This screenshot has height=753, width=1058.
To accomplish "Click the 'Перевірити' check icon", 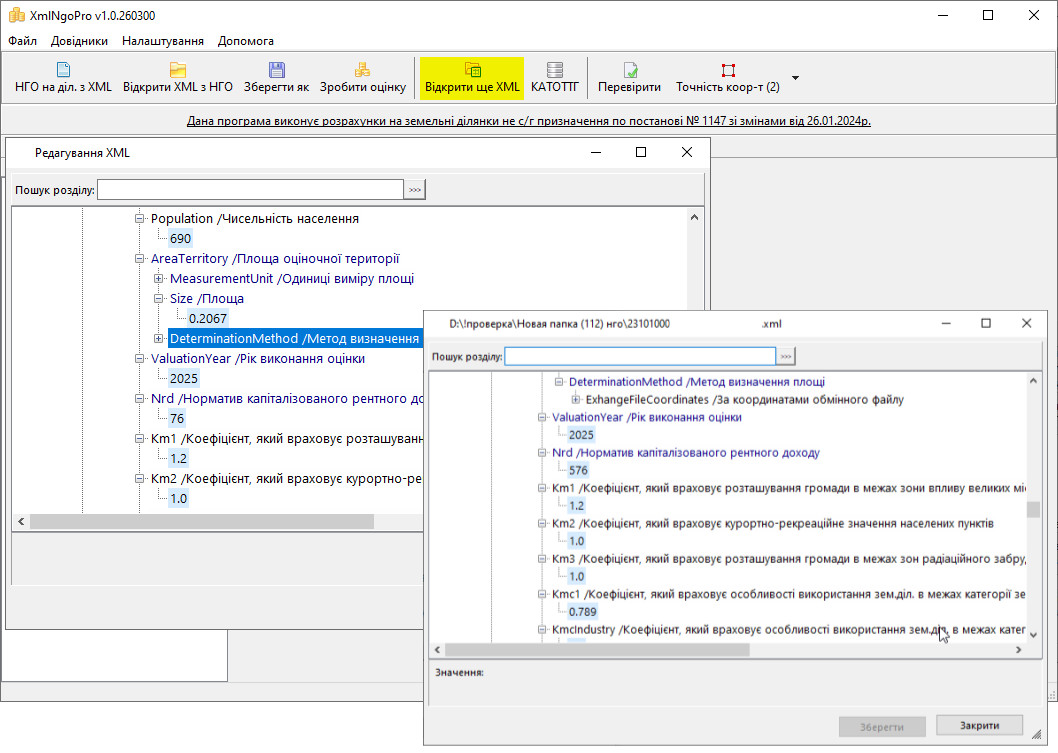I will [x=629, y=70].
